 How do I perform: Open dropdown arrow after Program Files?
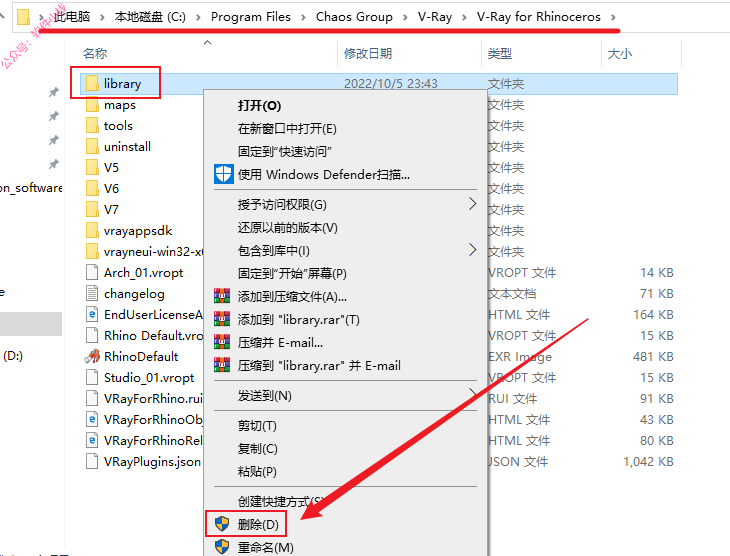[303, 17]
